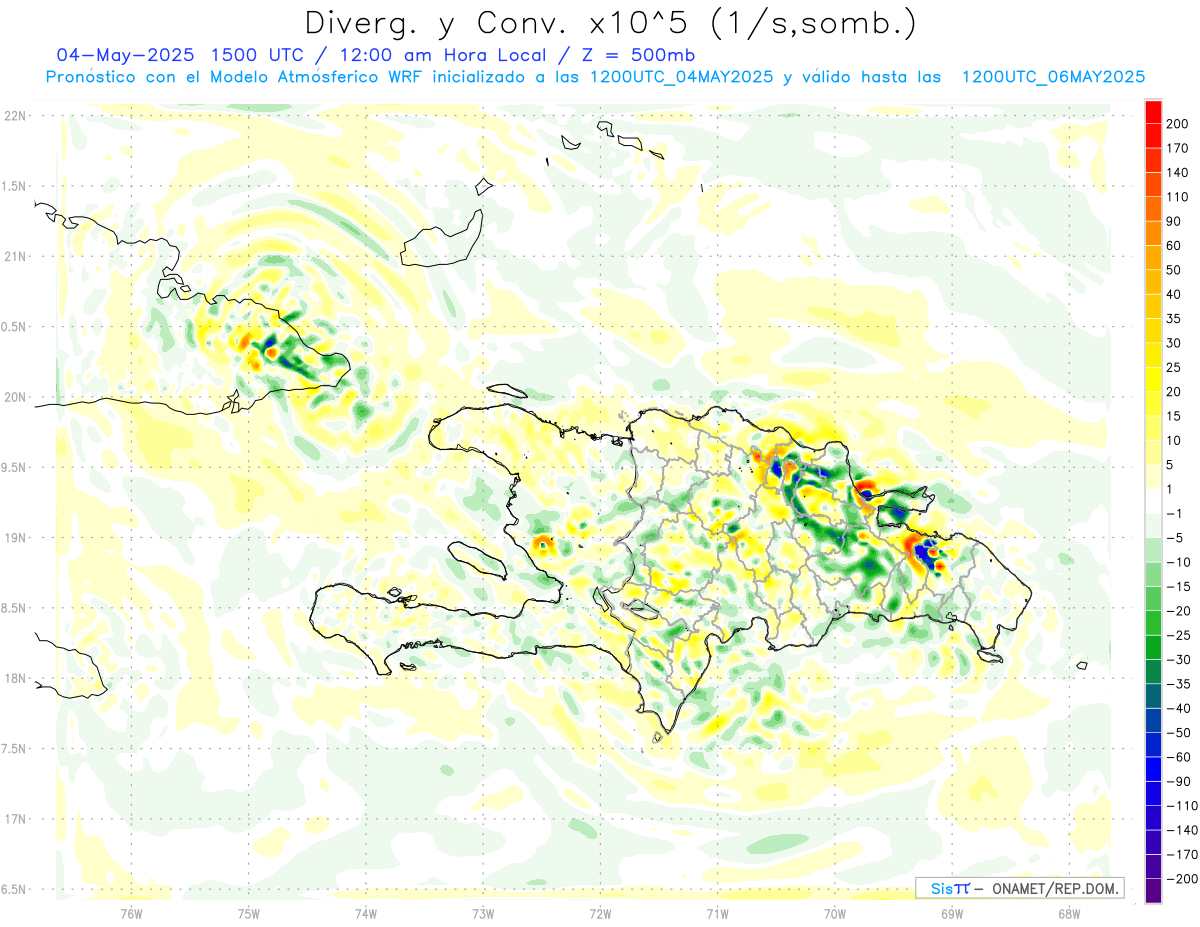Select the '17N' latitude label
The height and width of the screenshot is (927, 1200).
pyautogui.click(x=14, y=819)
